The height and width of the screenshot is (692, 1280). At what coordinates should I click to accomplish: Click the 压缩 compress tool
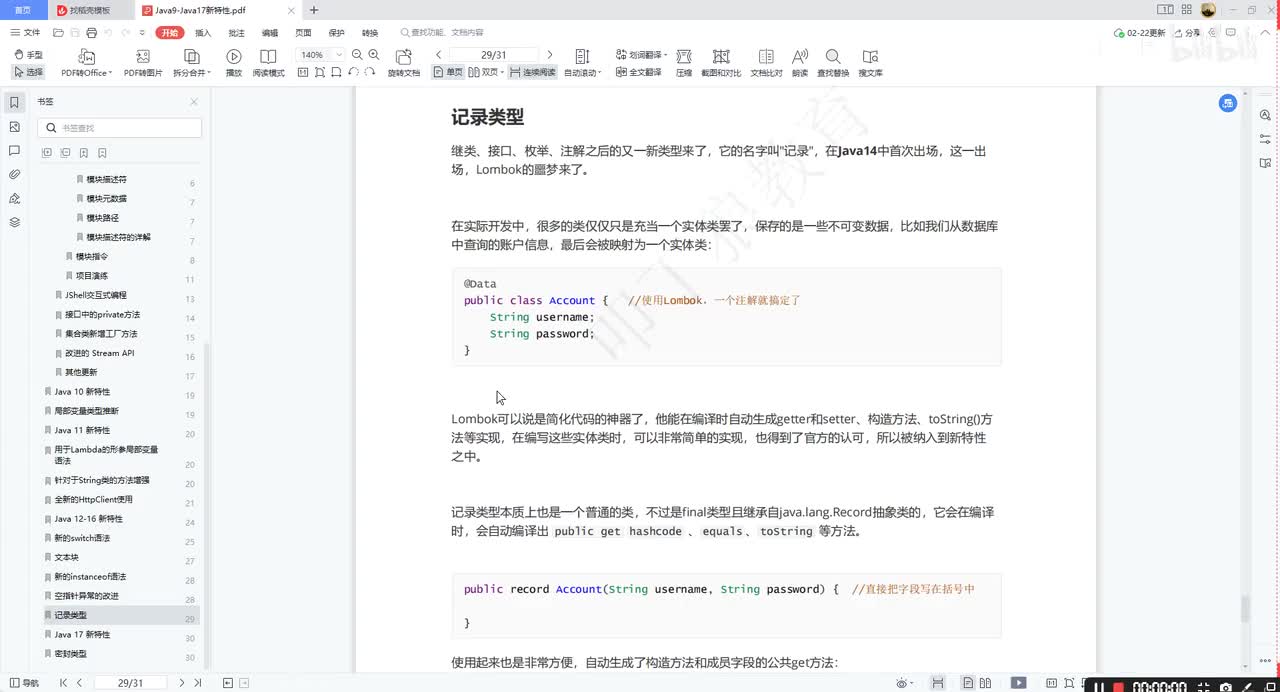(684, 63)
